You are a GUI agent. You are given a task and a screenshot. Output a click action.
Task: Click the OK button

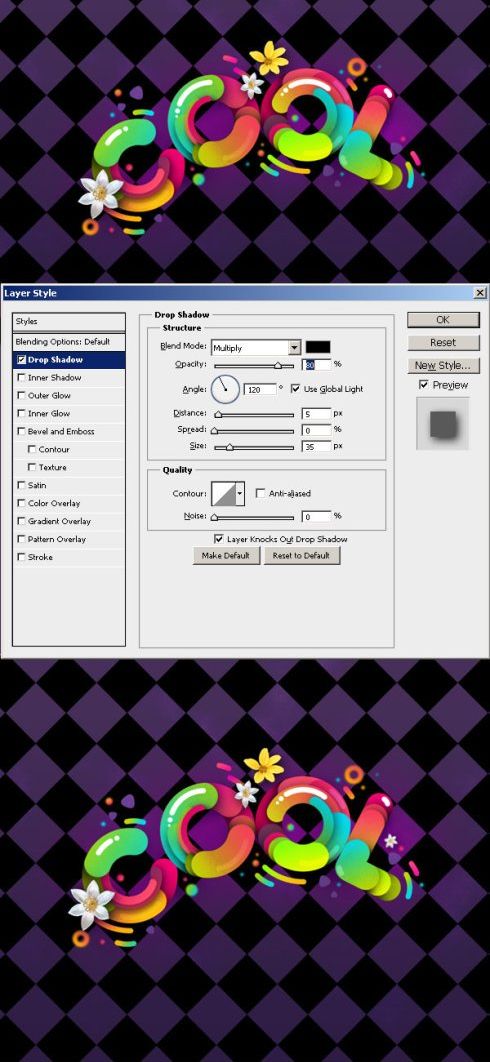(x=443, y=320)
